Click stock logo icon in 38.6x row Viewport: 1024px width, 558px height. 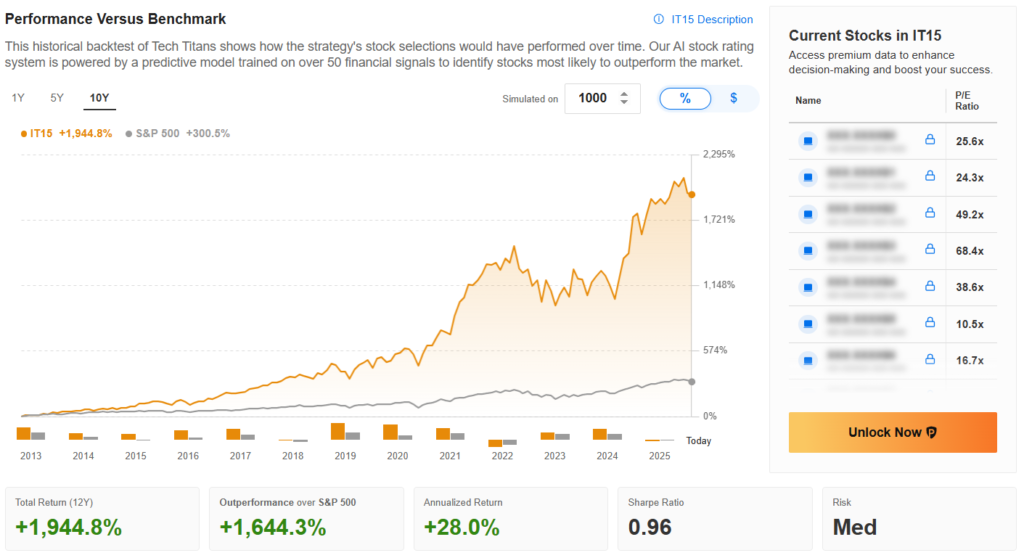[808, 287]
